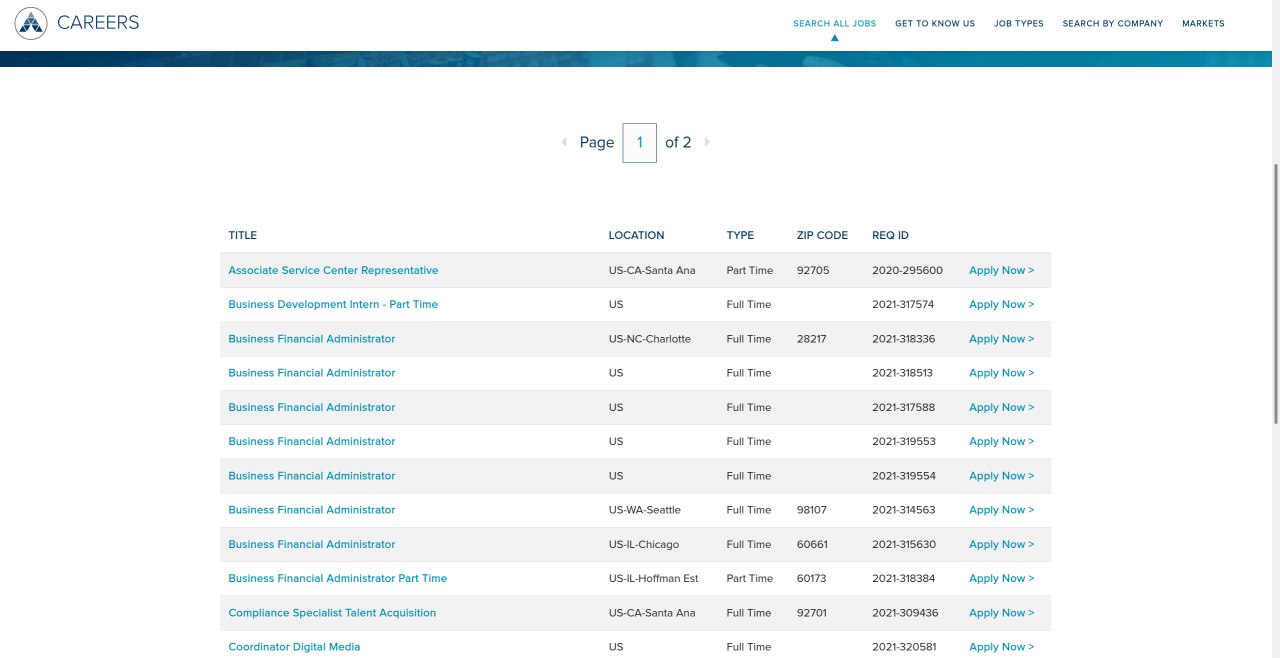Open Compliance Specialist Talent Acquisition job

(332, 613)
